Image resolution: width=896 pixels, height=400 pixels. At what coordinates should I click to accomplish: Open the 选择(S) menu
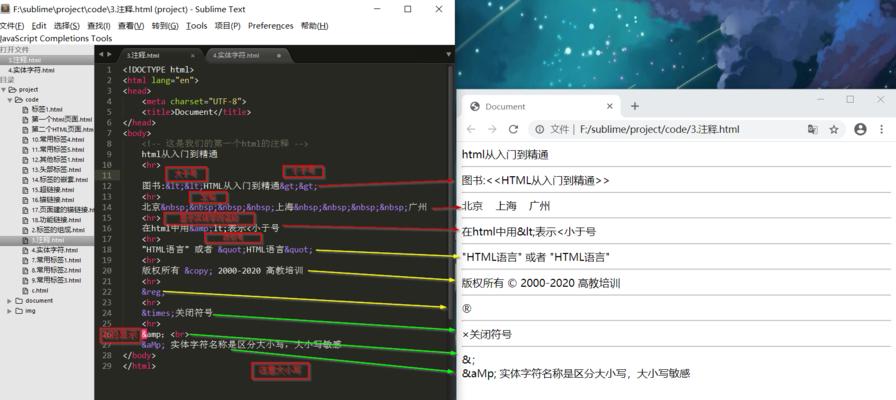[x=67, y=26]
